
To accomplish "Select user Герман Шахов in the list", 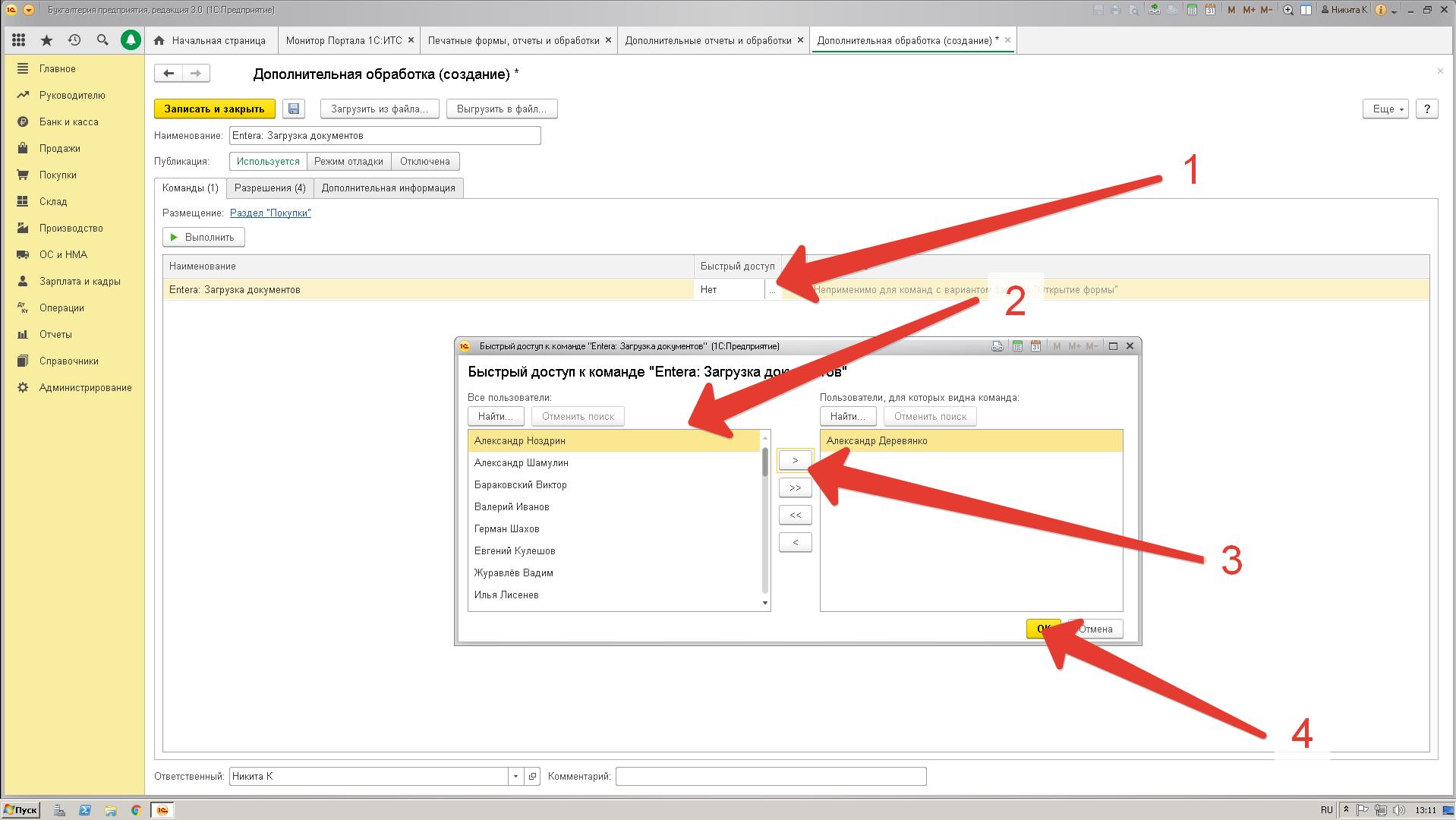I will point(615,528).
